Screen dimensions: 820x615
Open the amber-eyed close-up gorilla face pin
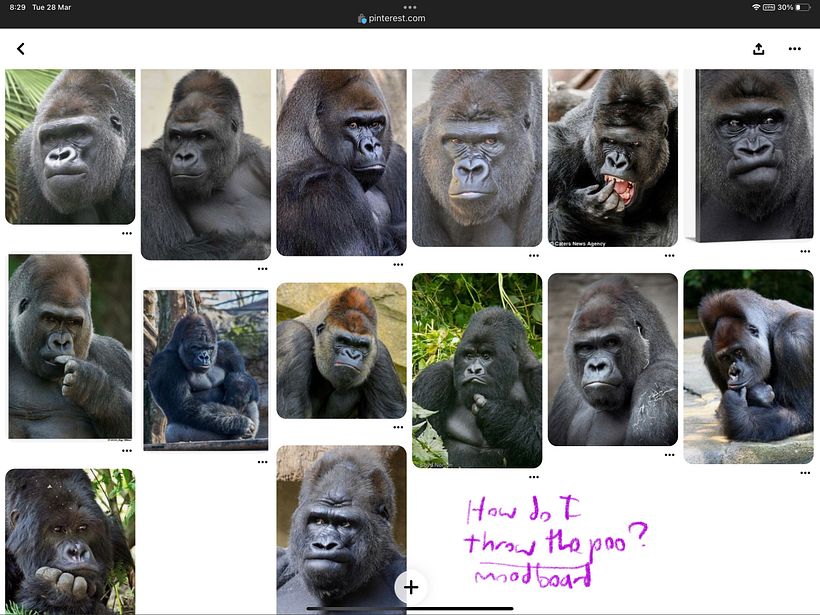pos(477,158)
